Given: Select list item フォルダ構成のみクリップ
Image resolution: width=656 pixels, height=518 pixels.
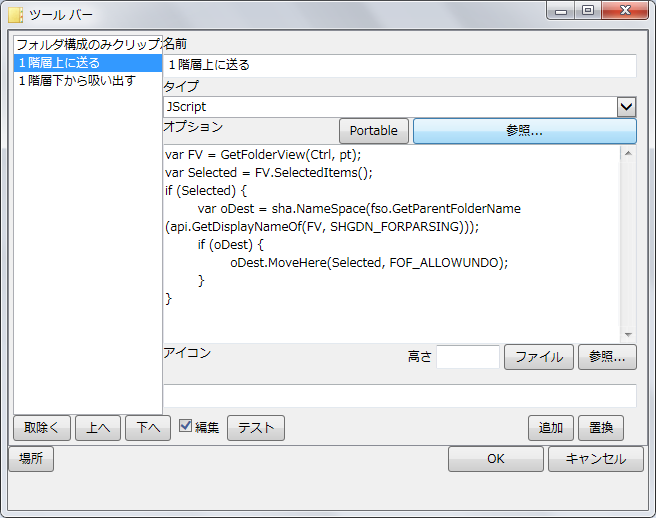Looking at the screenshot, I should tap(88, 44).
